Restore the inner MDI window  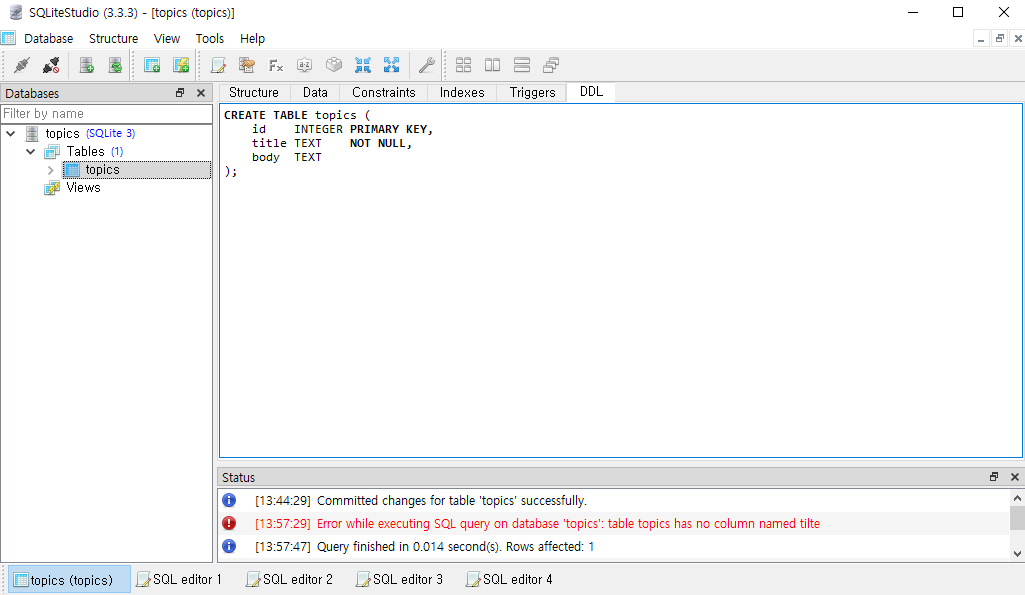click(x=1000, y=39)
